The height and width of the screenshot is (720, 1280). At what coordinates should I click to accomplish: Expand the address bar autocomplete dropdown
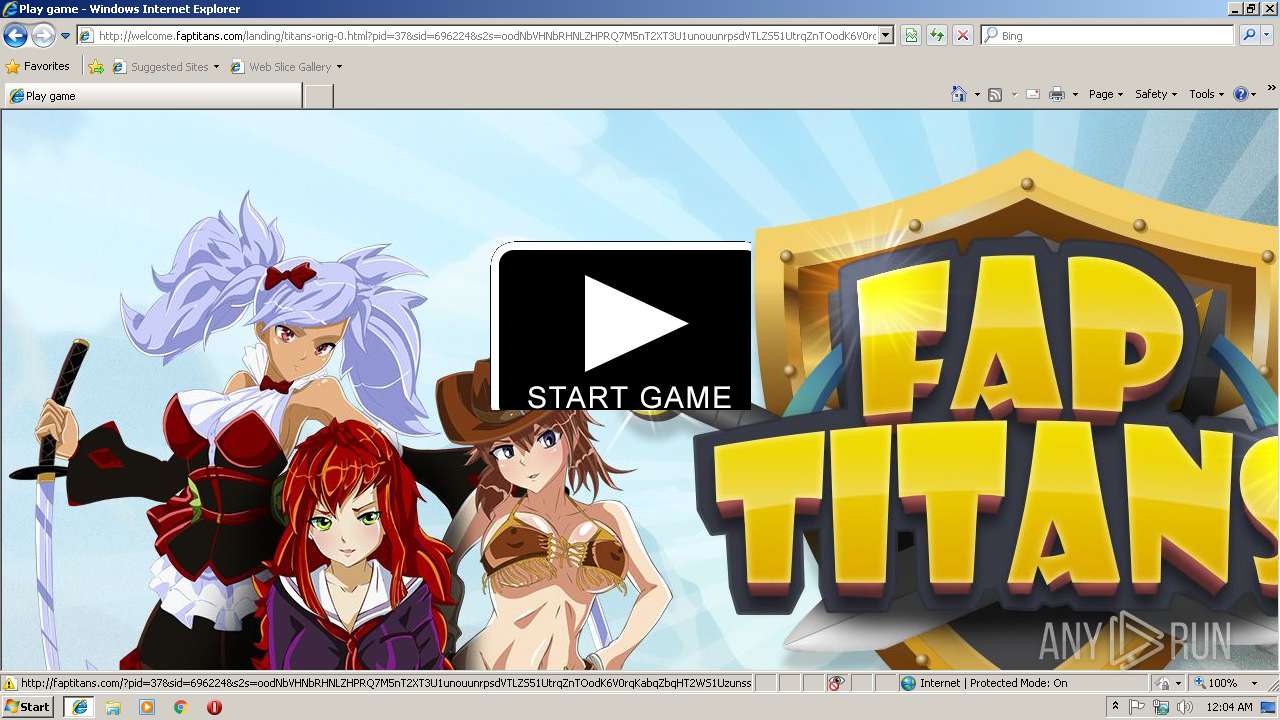coord(886,36)
